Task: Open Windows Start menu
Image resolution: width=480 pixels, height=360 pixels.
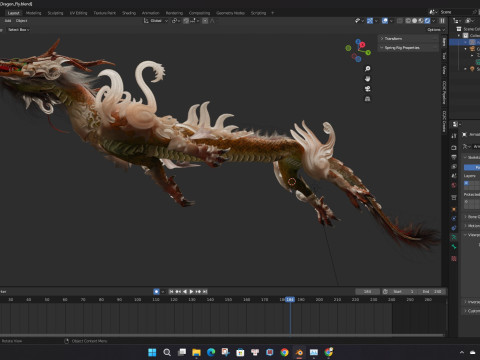Action: [152, 352]
